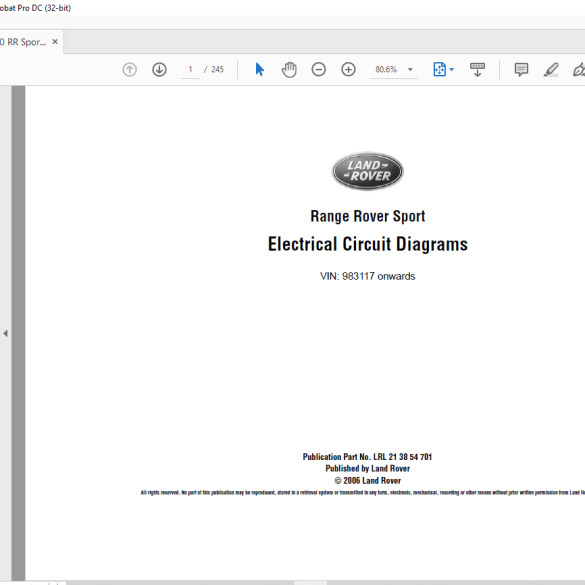This screenshot has height=585, width=585.
Task: Click 'Published by Land Rover' text
Action: [x=367, y=468]
